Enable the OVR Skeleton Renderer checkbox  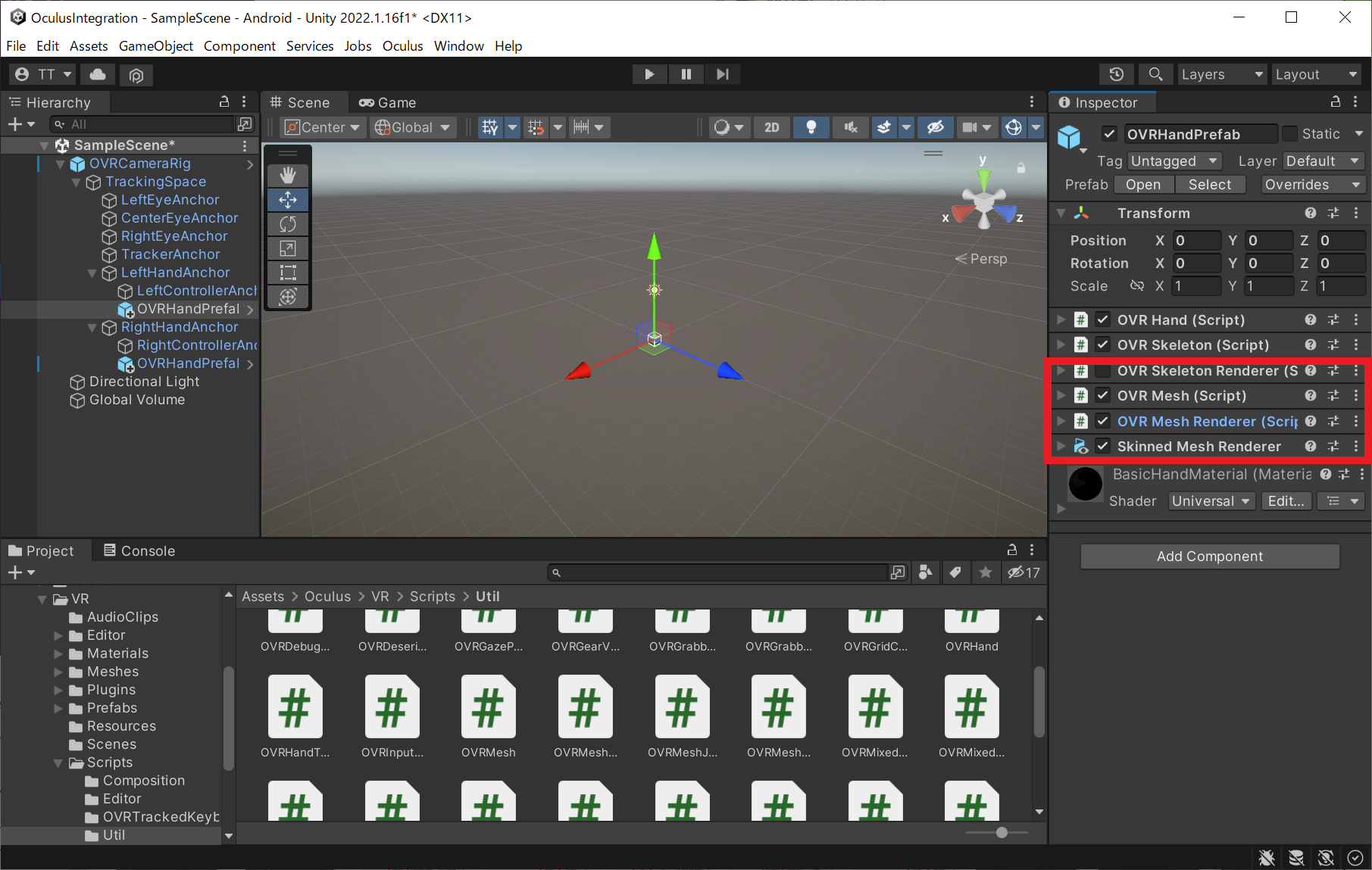1103,371
